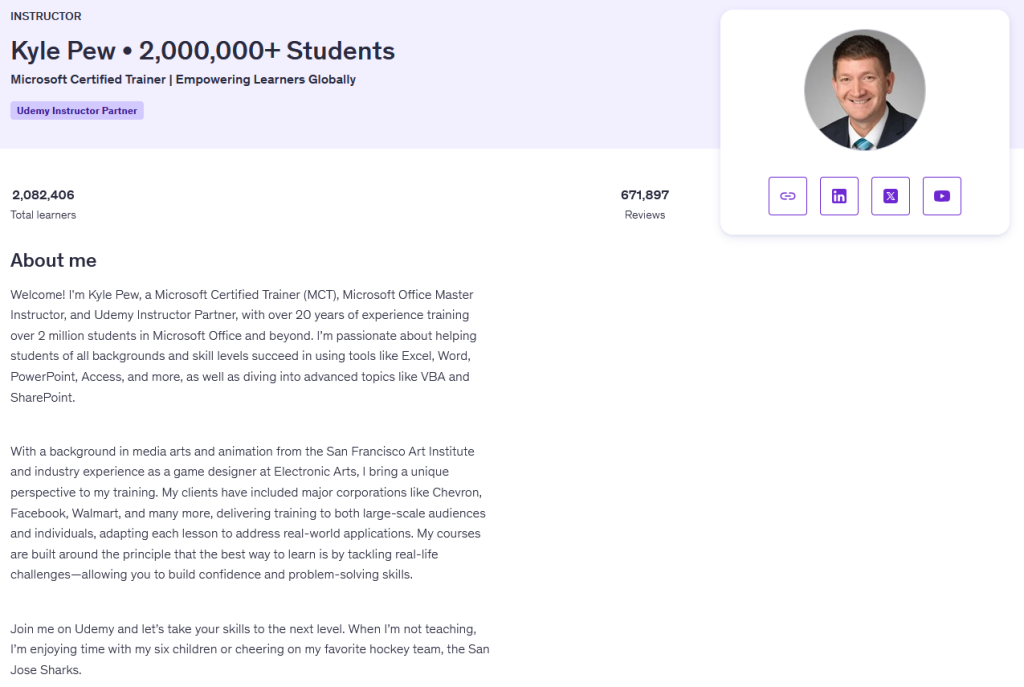1024x687 pixels.
Task: Click the 671,897 reviews number
Action: click(644, 195)
